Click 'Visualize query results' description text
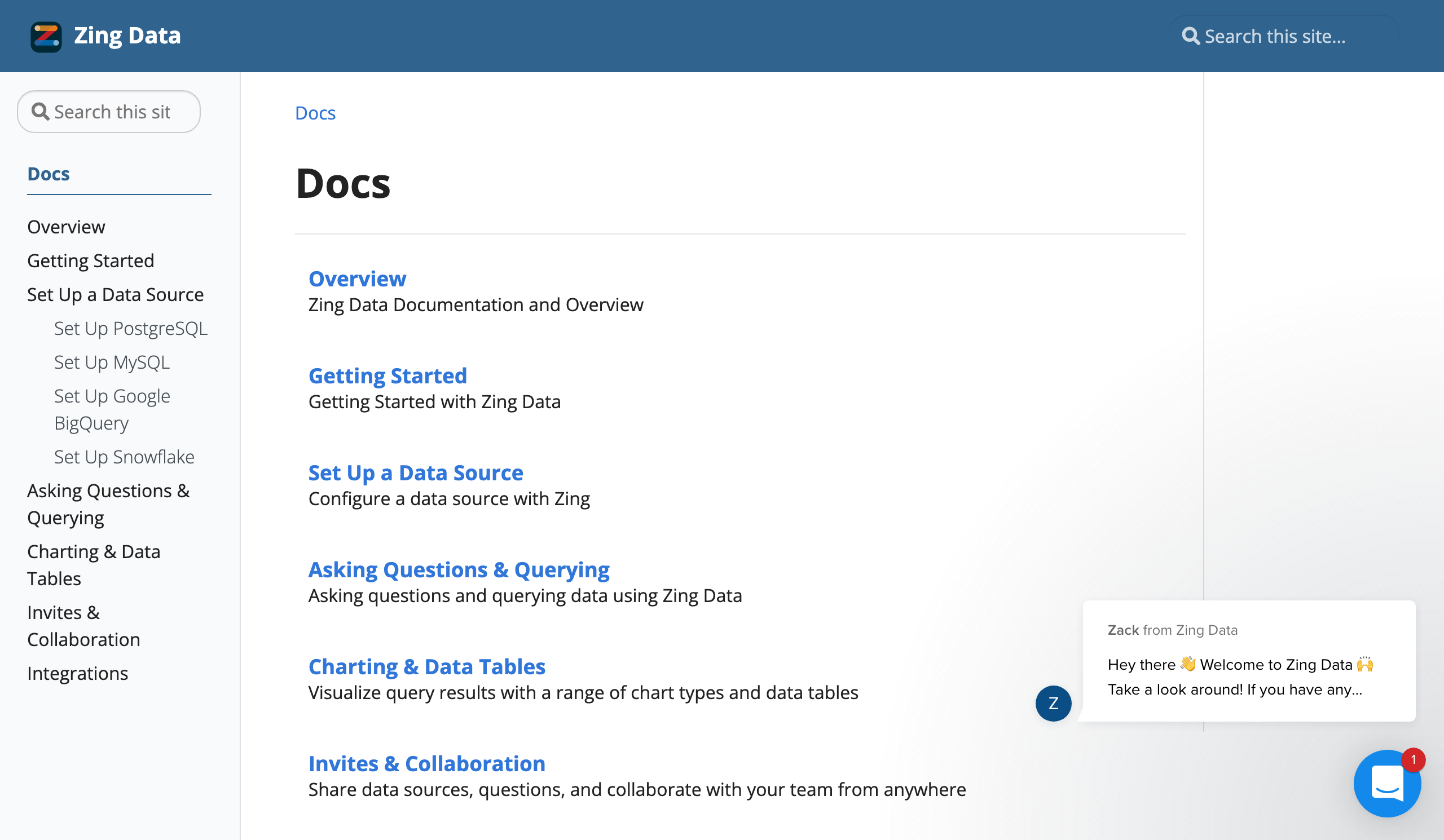The width and height of the screenshot is (1444, 840). pyautogui.click(x=583, y=693)
